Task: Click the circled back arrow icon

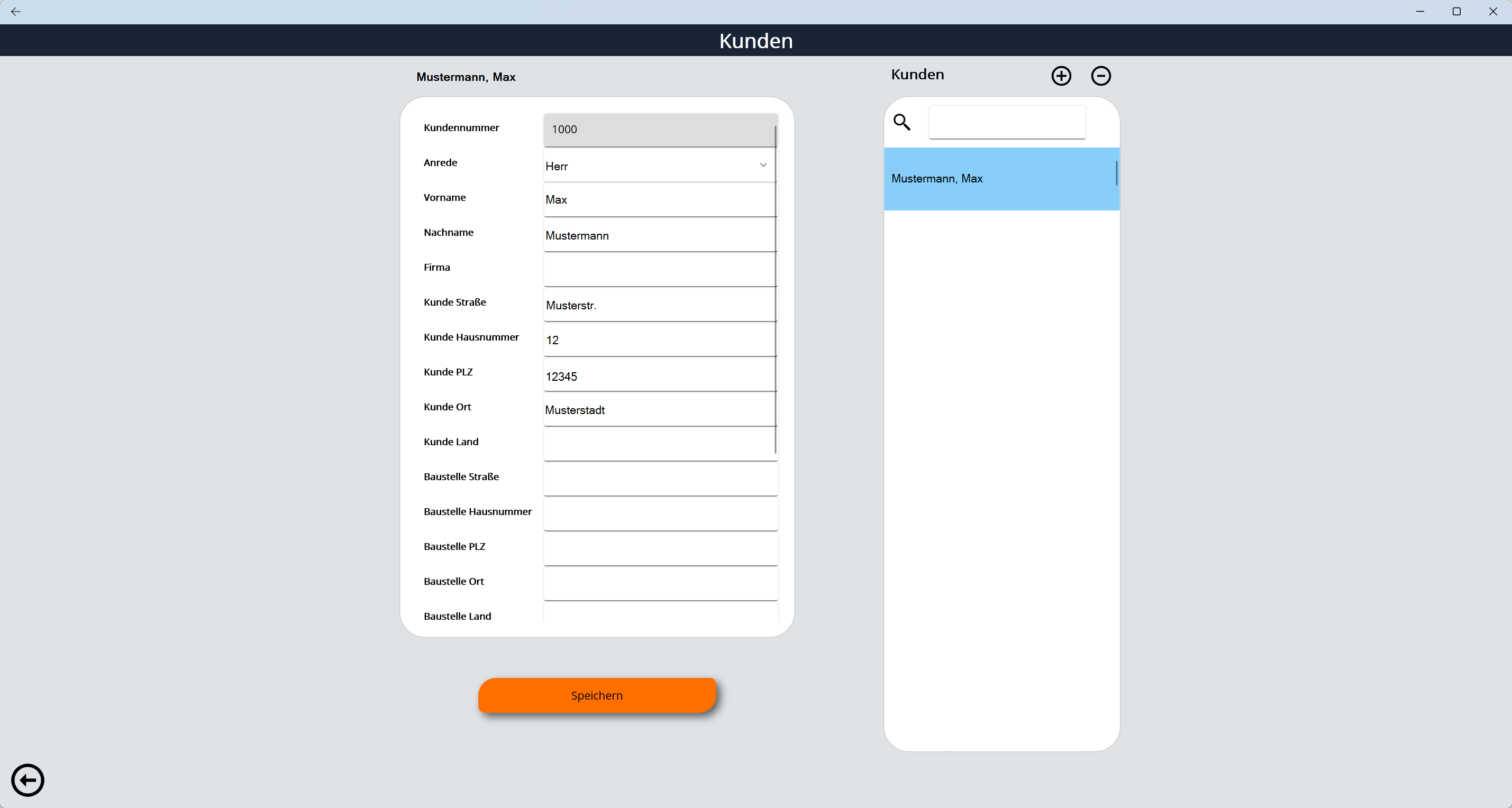Action: click(28, 780)
